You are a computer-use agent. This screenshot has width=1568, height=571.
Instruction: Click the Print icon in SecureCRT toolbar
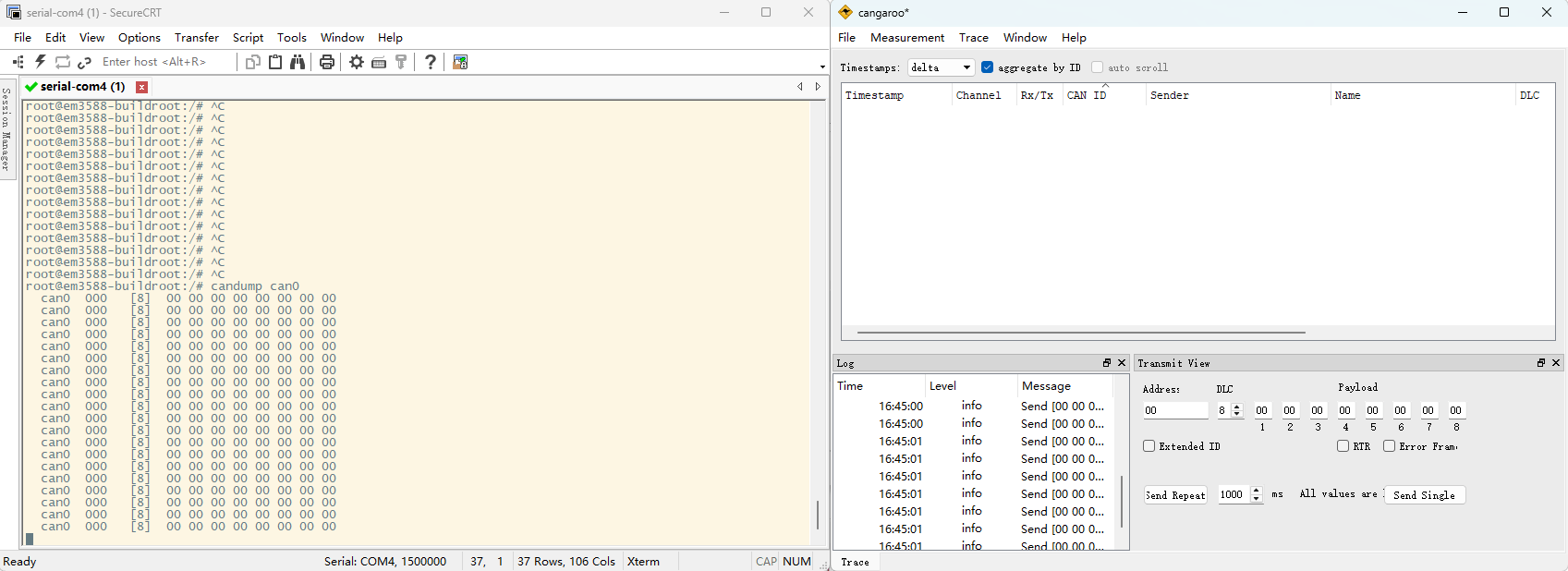click(327, 62)
